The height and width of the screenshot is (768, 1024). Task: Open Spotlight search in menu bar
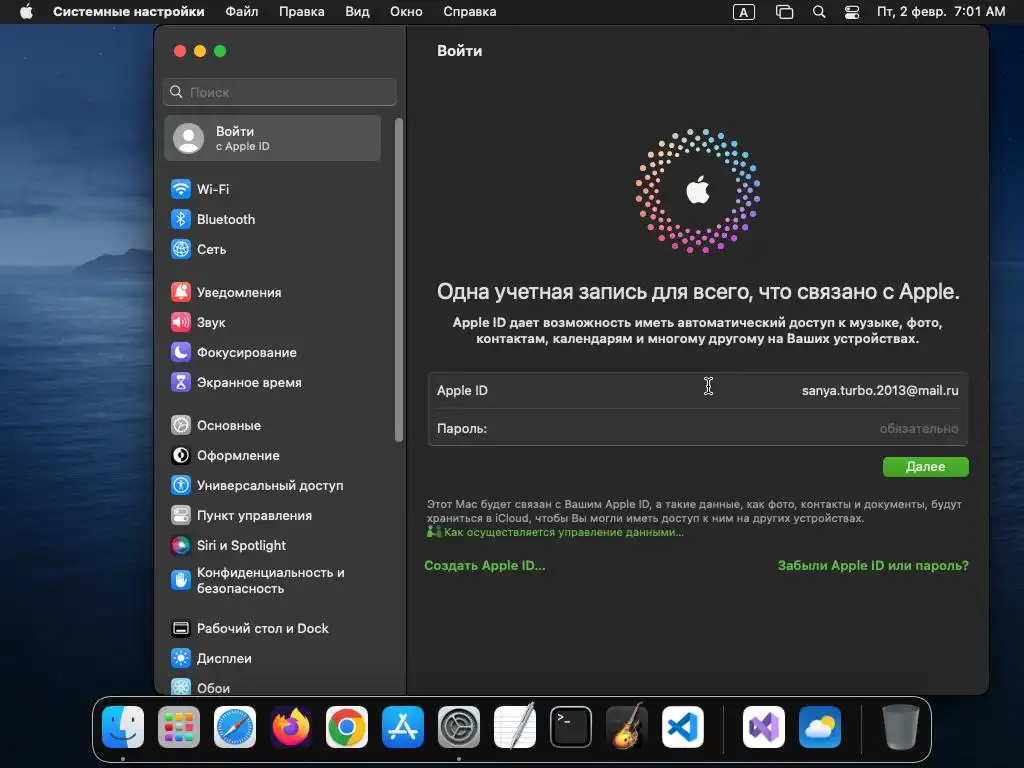[819, 12]
